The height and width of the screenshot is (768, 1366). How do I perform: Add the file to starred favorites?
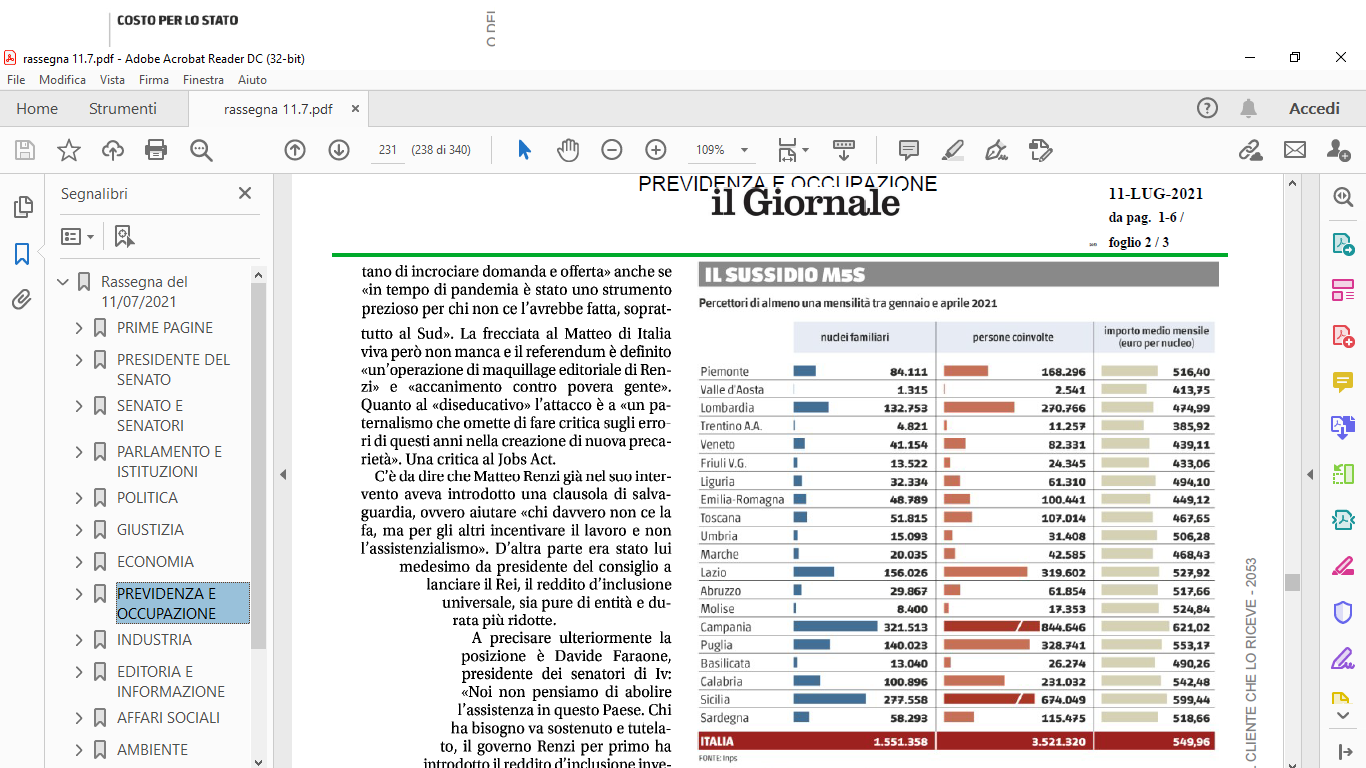click(x=69, y=150)
